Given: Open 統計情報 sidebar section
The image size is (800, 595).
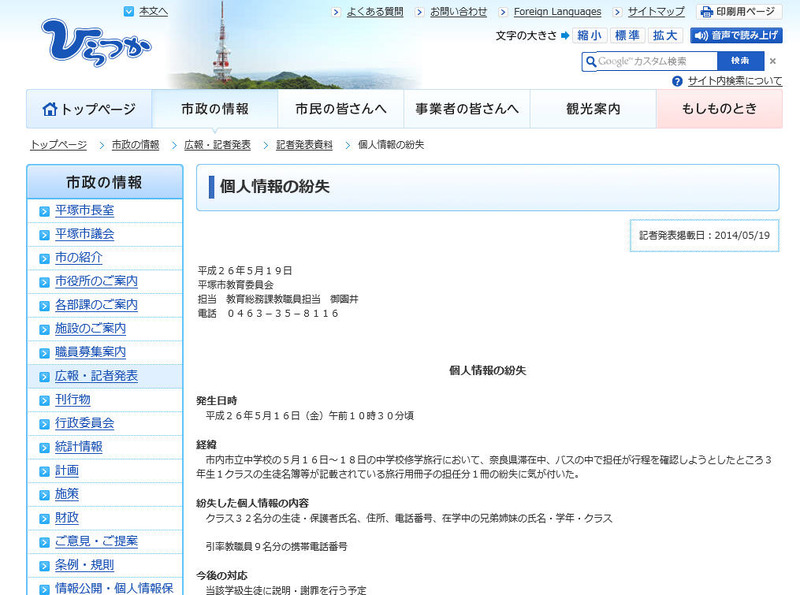Looking at the screenshot, I should (x=81, y=447).
